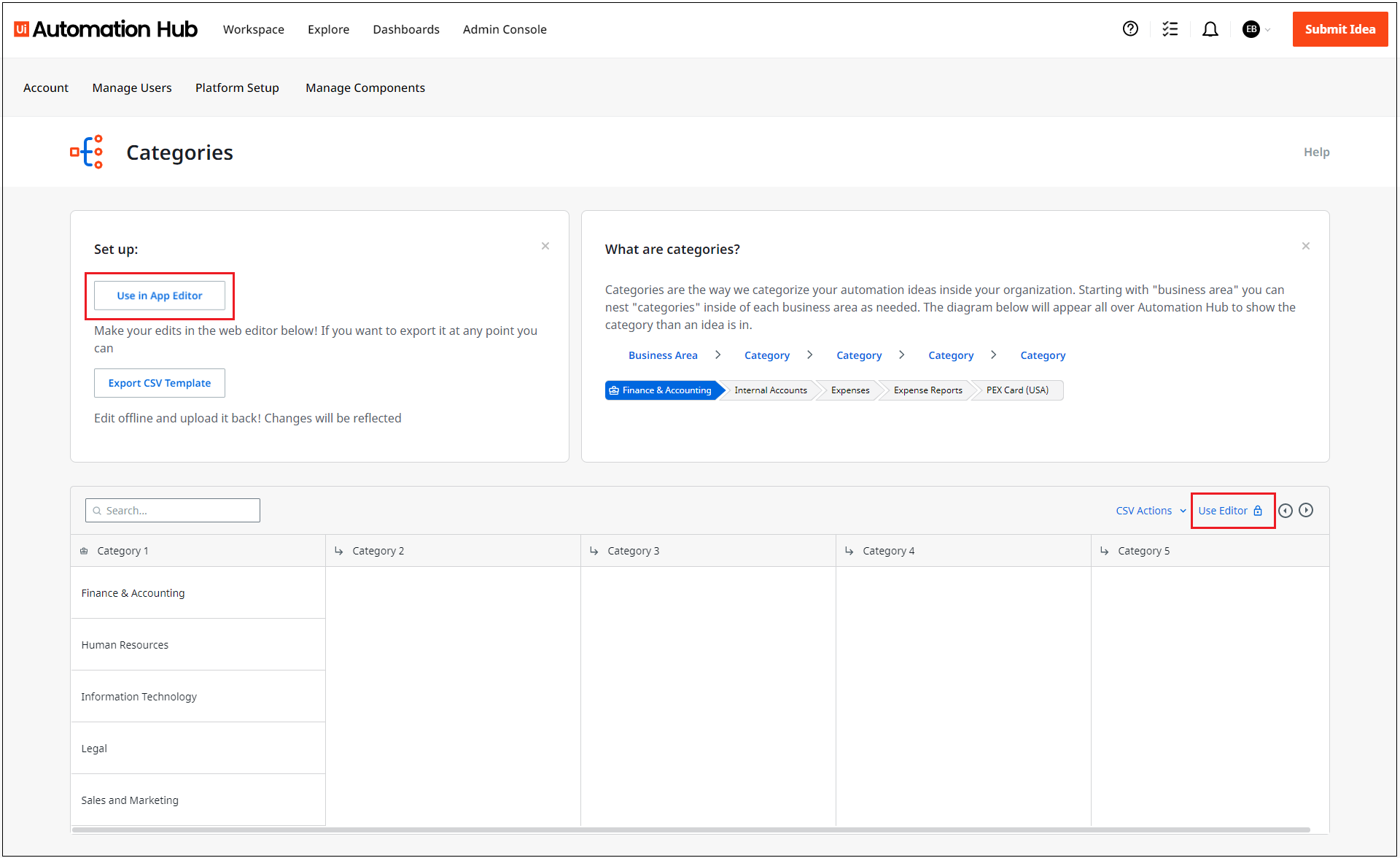The width and height of the screenshot is (1400, 858).
Task: Close the Set up panel
Action: click(545, 246)
